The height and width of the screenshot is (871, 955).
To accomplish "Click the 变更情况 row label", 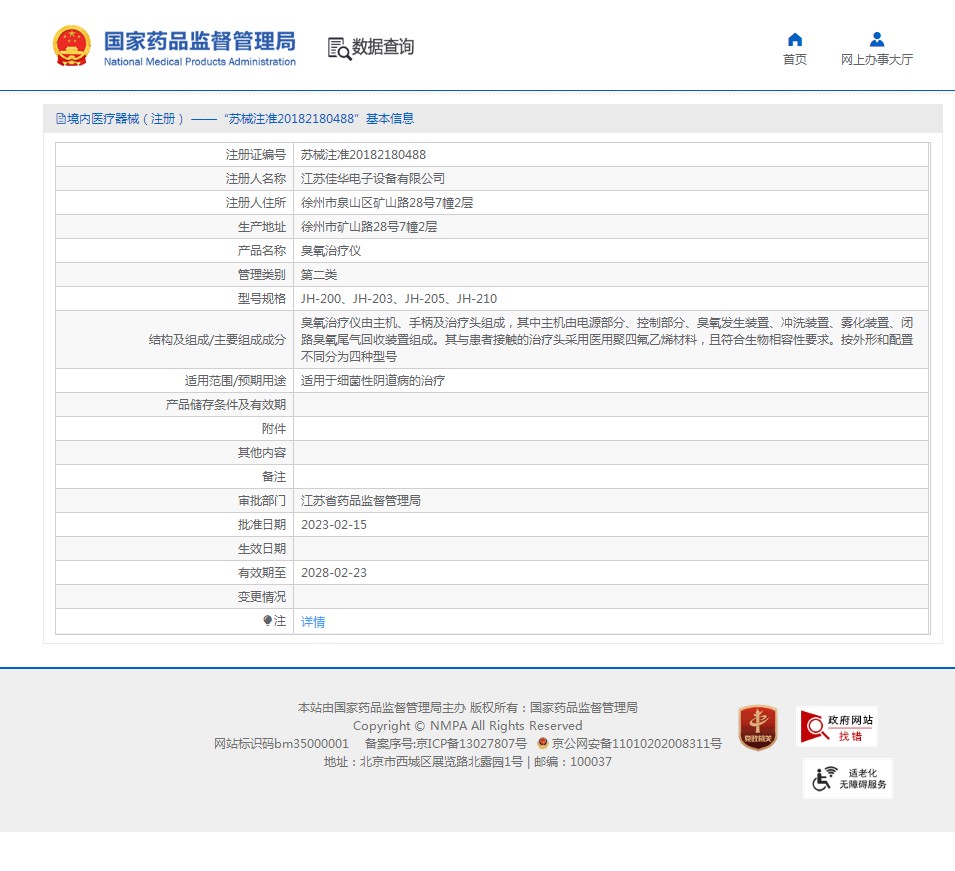I will pos(262,597).
